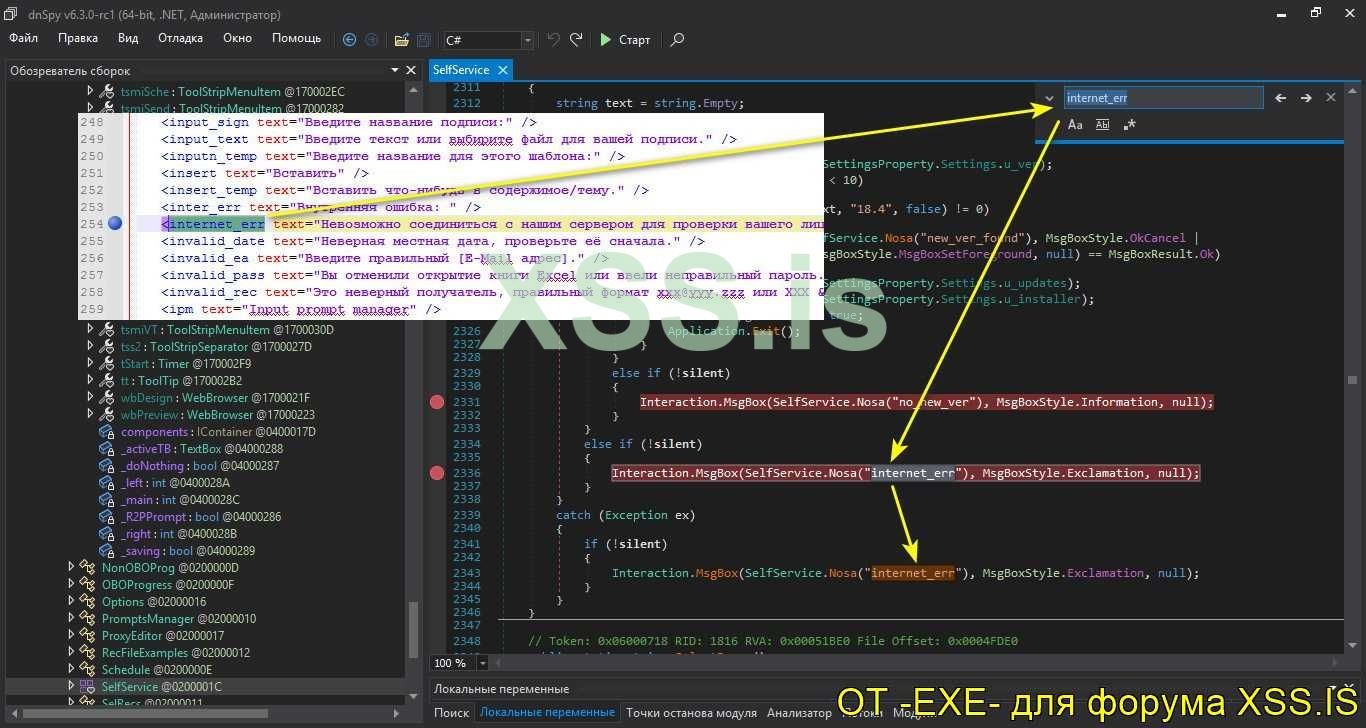1366x728 pixels.
Task: Redo using the toolbar redo arrow
Action: [576, 40]
